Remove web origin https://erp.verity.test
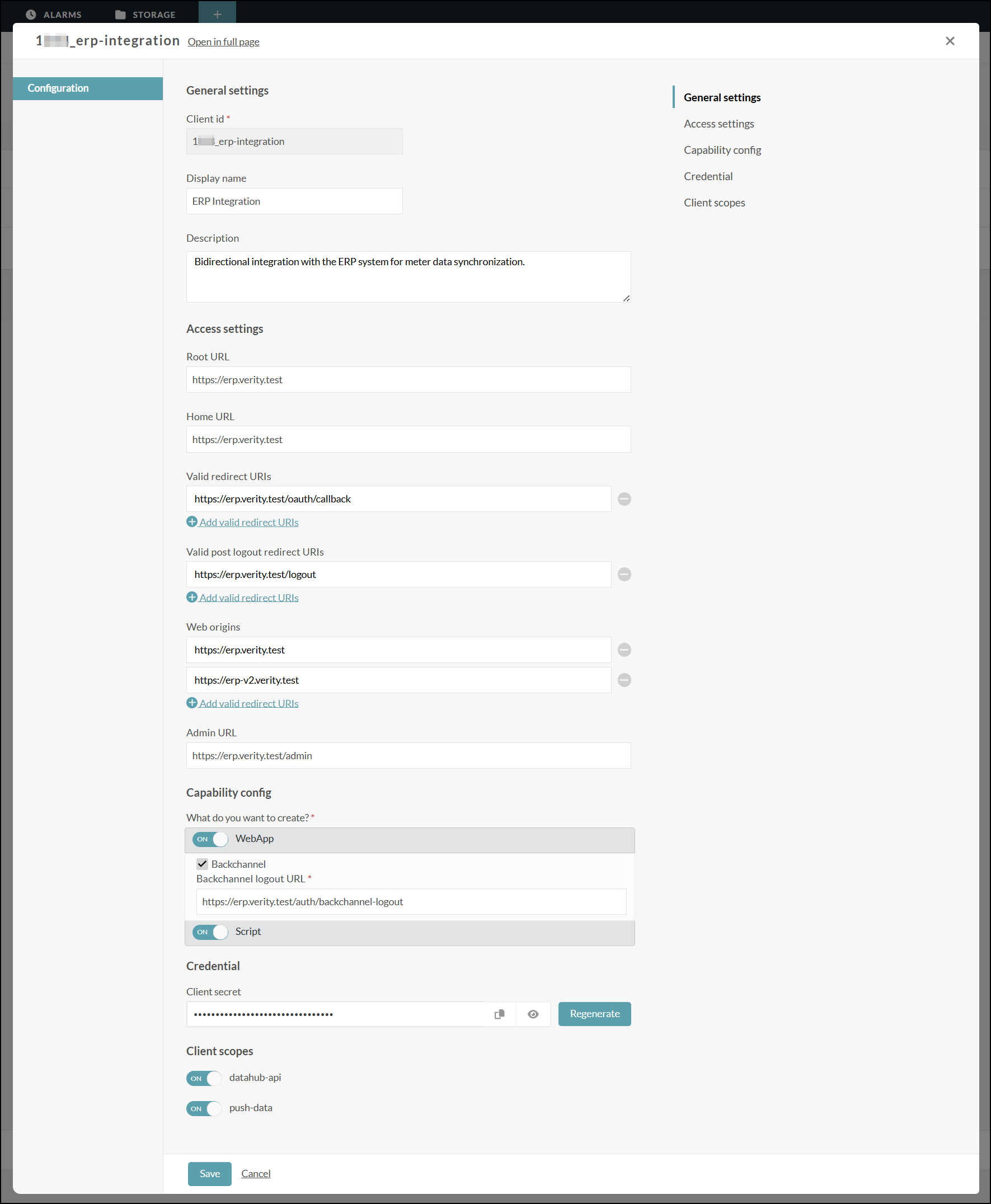This screenshot has height=1204, width=991. [624, 650]
